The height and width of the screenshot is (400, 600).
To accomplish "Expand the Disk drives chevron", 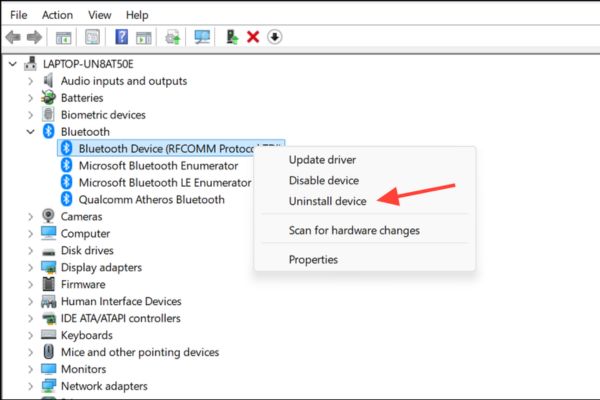I will click(x=30, y=250).
